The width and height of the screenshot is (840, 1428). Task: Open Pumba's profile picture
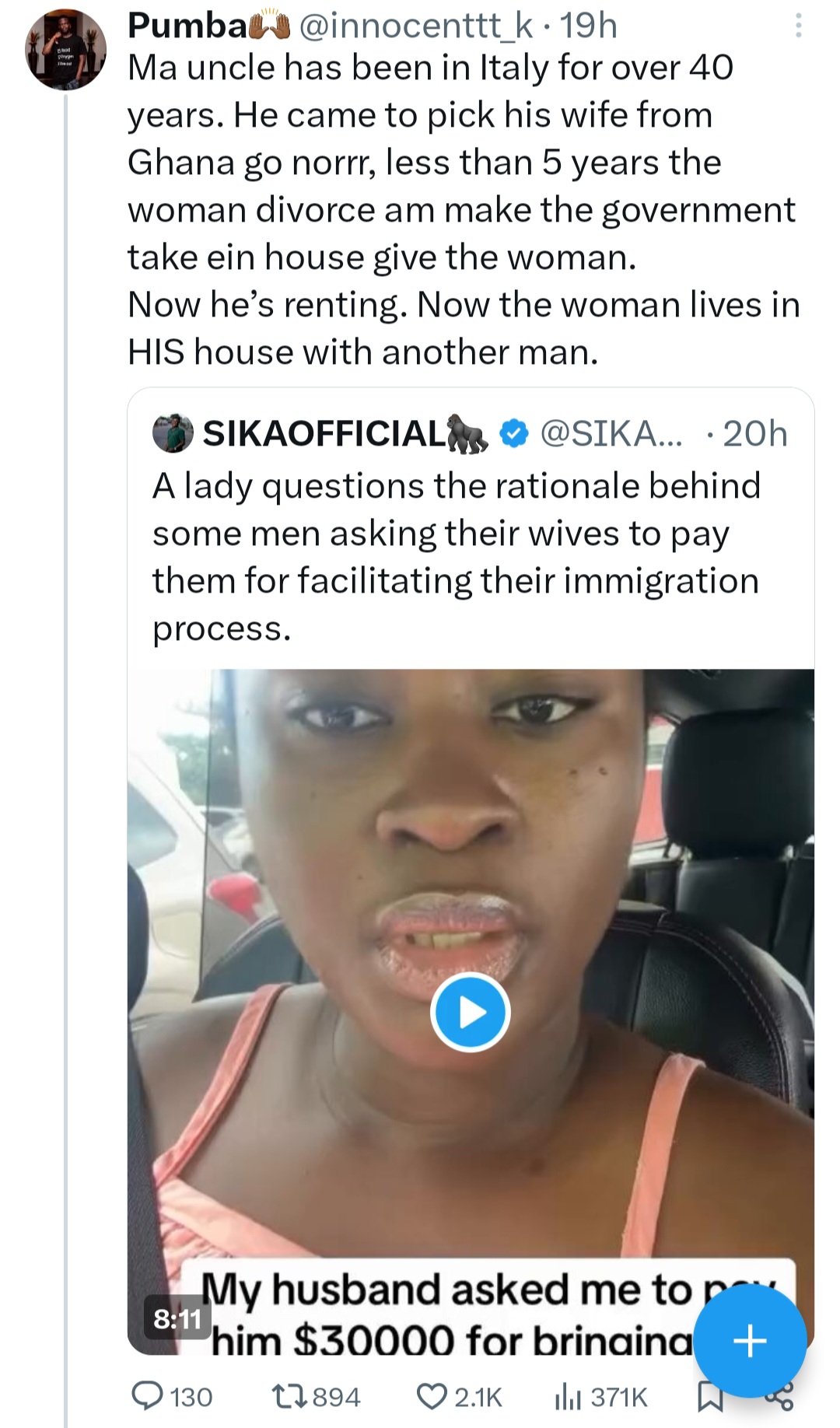65,50
